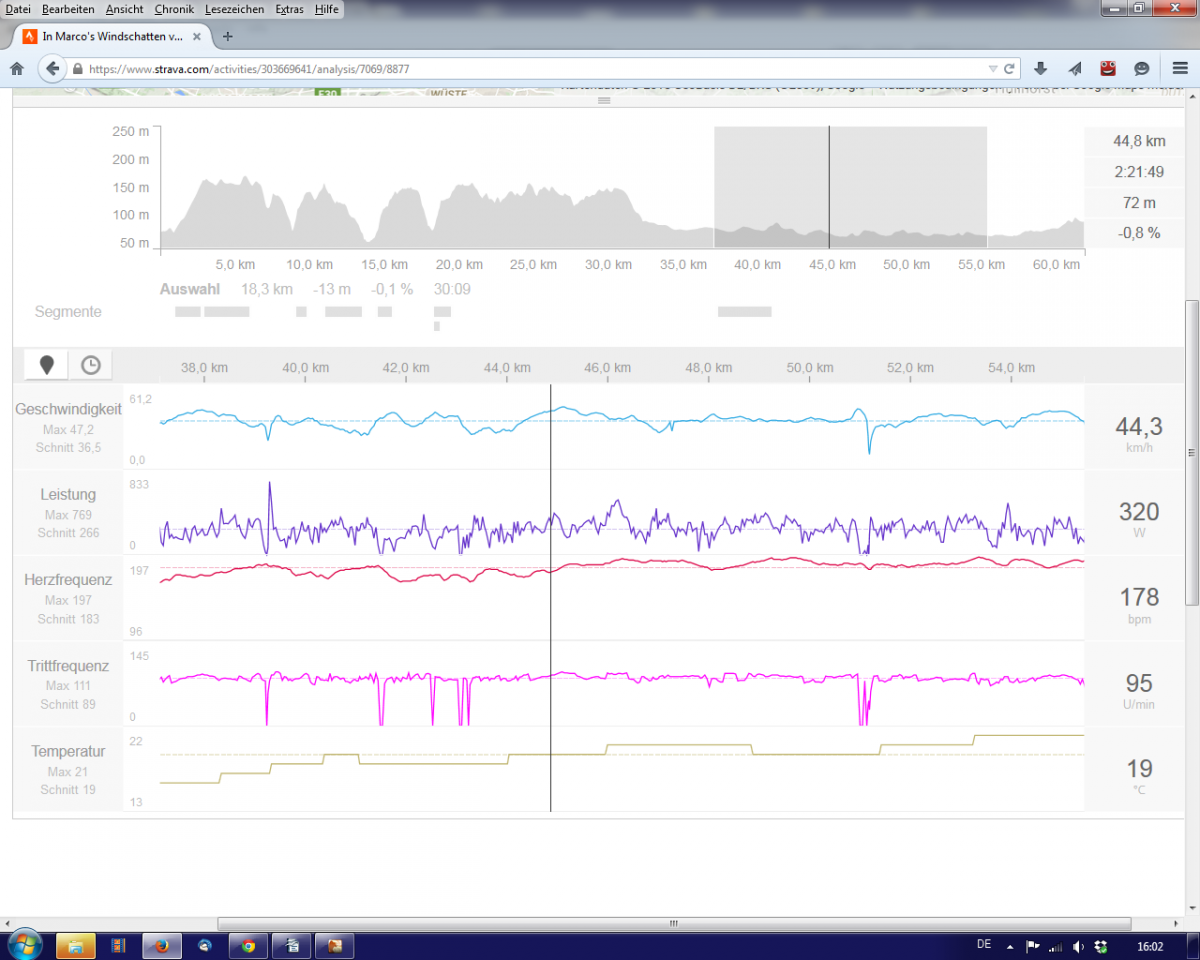1200x960 pixels.
Task: Click the Strava URL address field
Action: tap(500, 69)
